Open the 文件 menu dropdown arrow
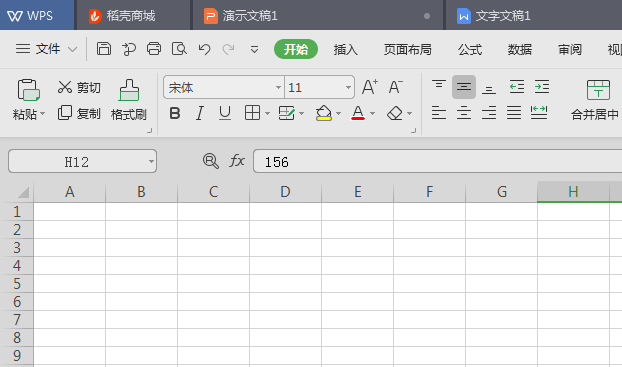 click(72, 50)
